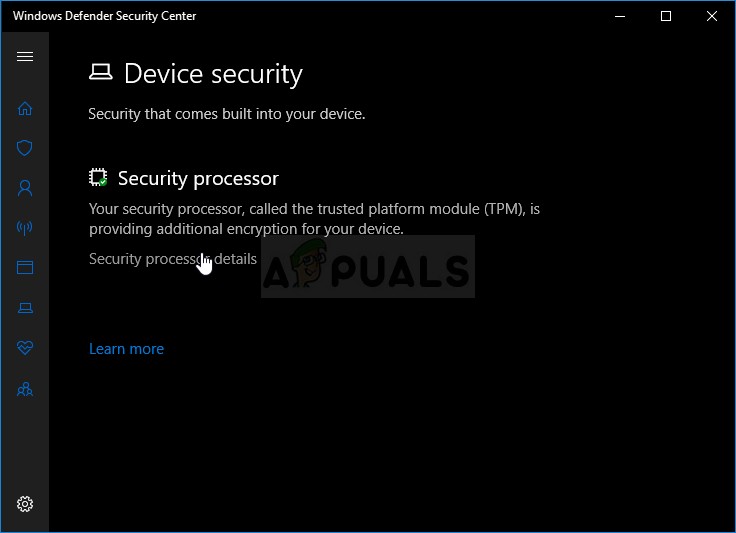Go to the Home section
Image resolution: width=736 pixels, height=533 pixels.
click(x=25, y=108)
